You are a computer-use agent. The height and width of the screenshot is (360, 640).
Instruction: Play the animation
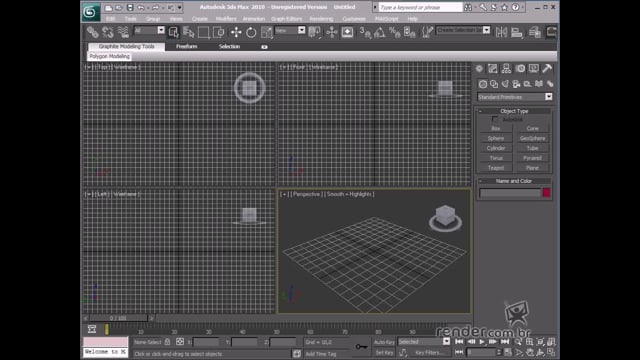click(482, 342)
